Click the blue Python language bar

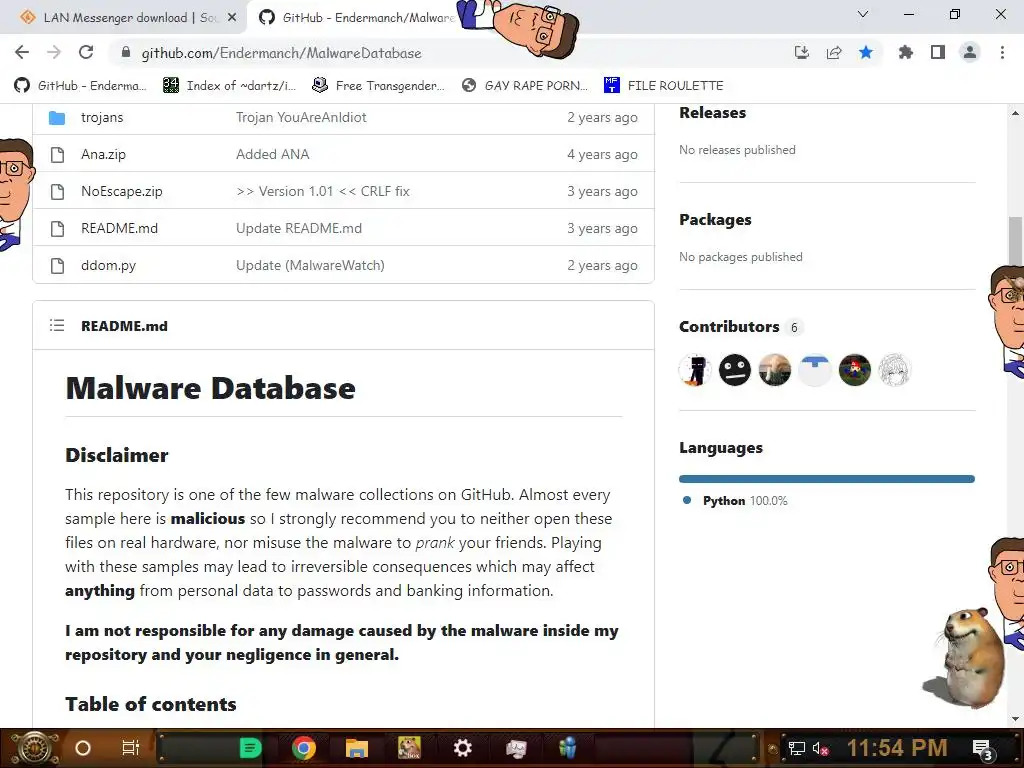tap(827, 479)
